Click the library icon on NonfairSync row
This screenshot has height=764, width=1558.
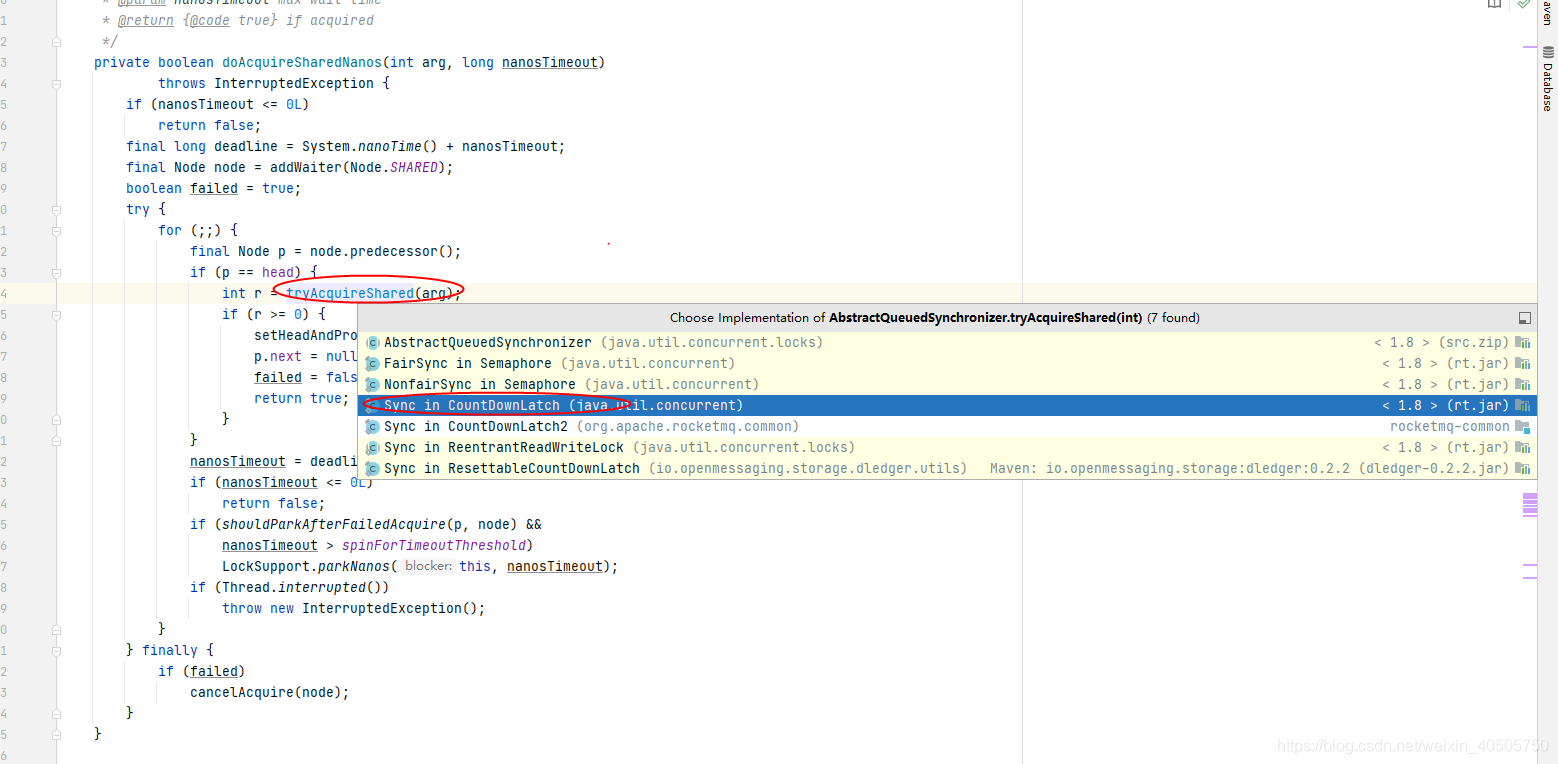pyautogui.click(x=1522, y=385)
